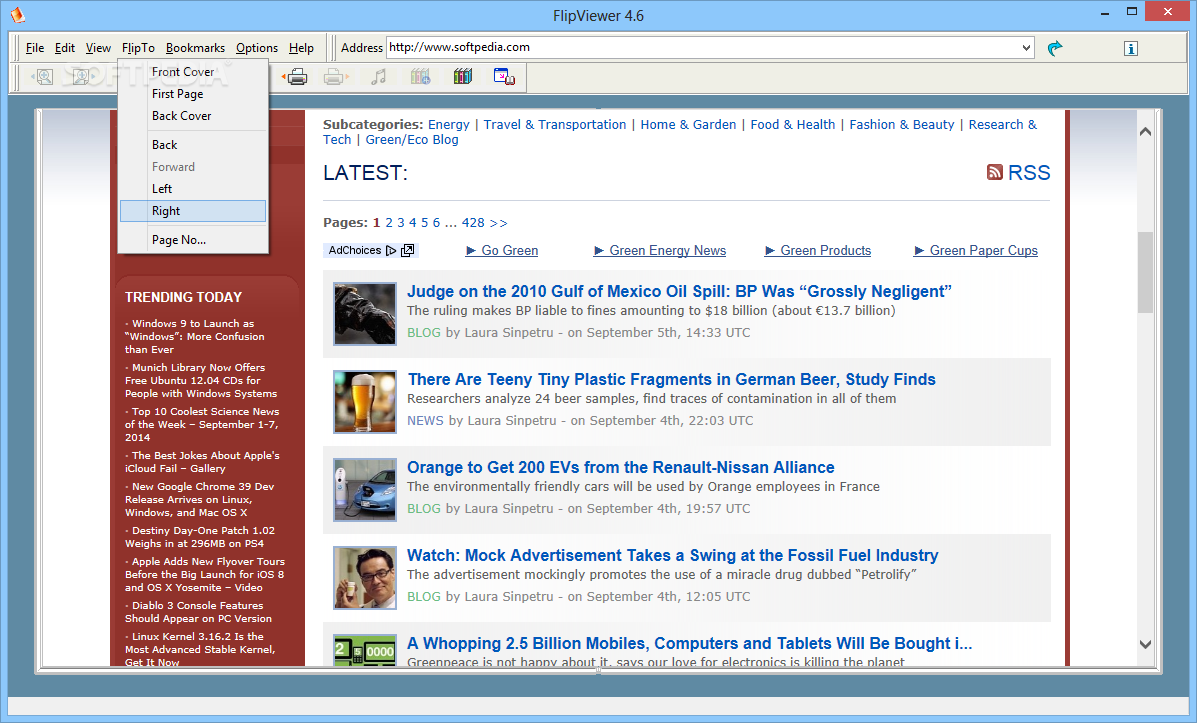1197x723 pixels.
Task: Open the Plastic Fragments in German Beer article
Action: point(672,379)
